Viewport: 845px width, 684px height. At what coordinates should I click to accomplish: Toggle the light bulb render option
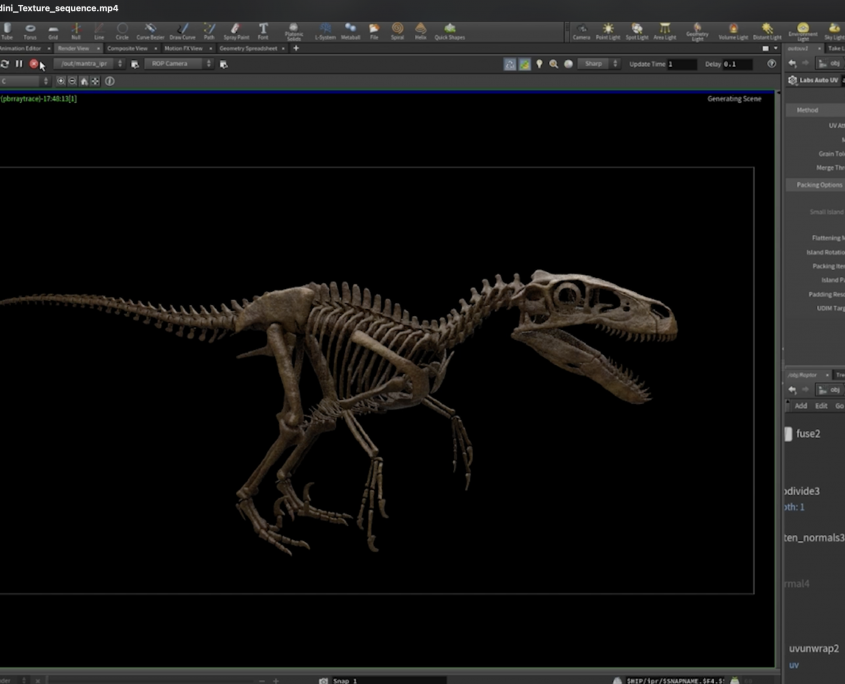point(539,64)
